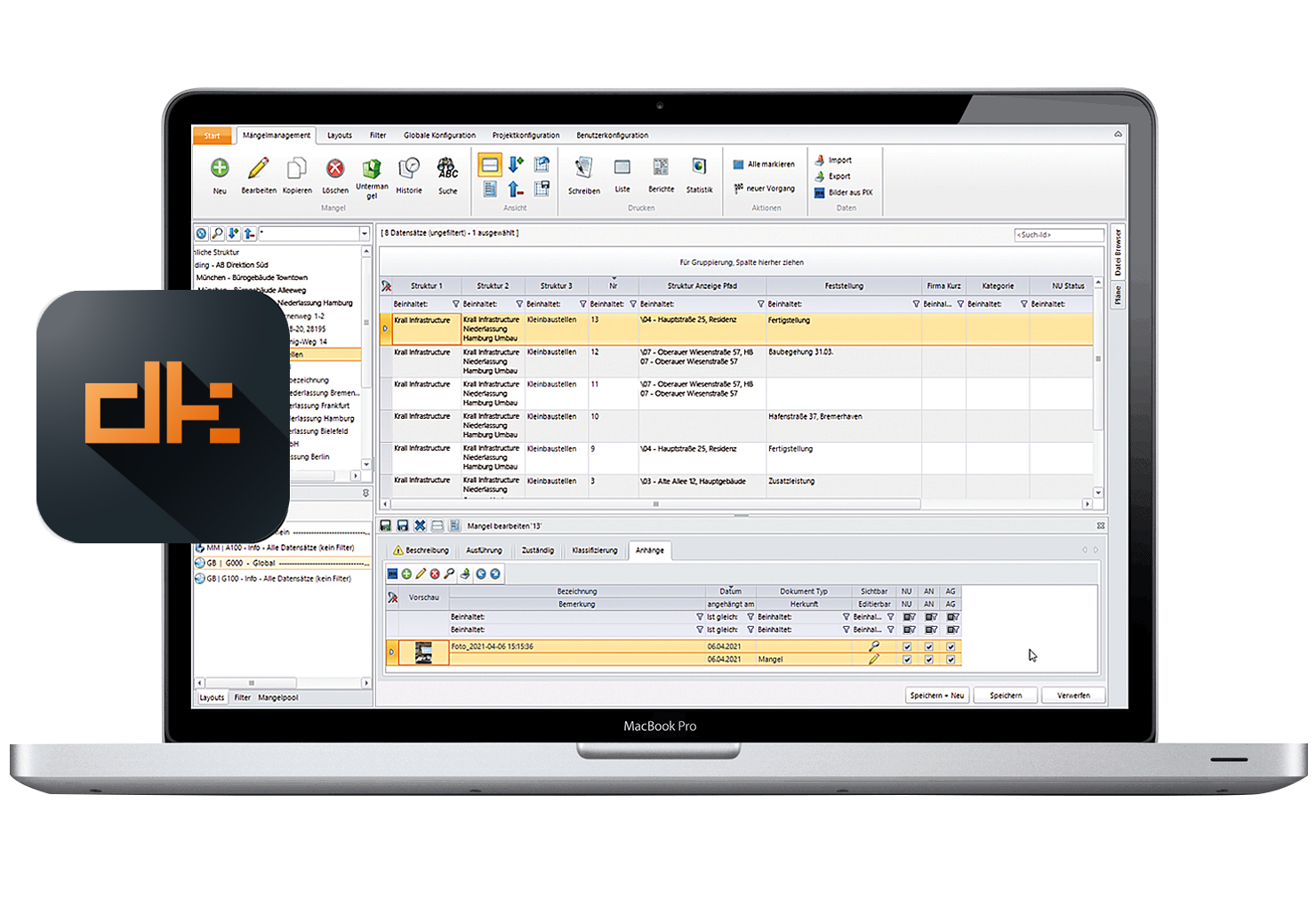Toggle AN checkbox for Foto attachment row
This screenshot has width=1316, height=907.
pos(929,646)
